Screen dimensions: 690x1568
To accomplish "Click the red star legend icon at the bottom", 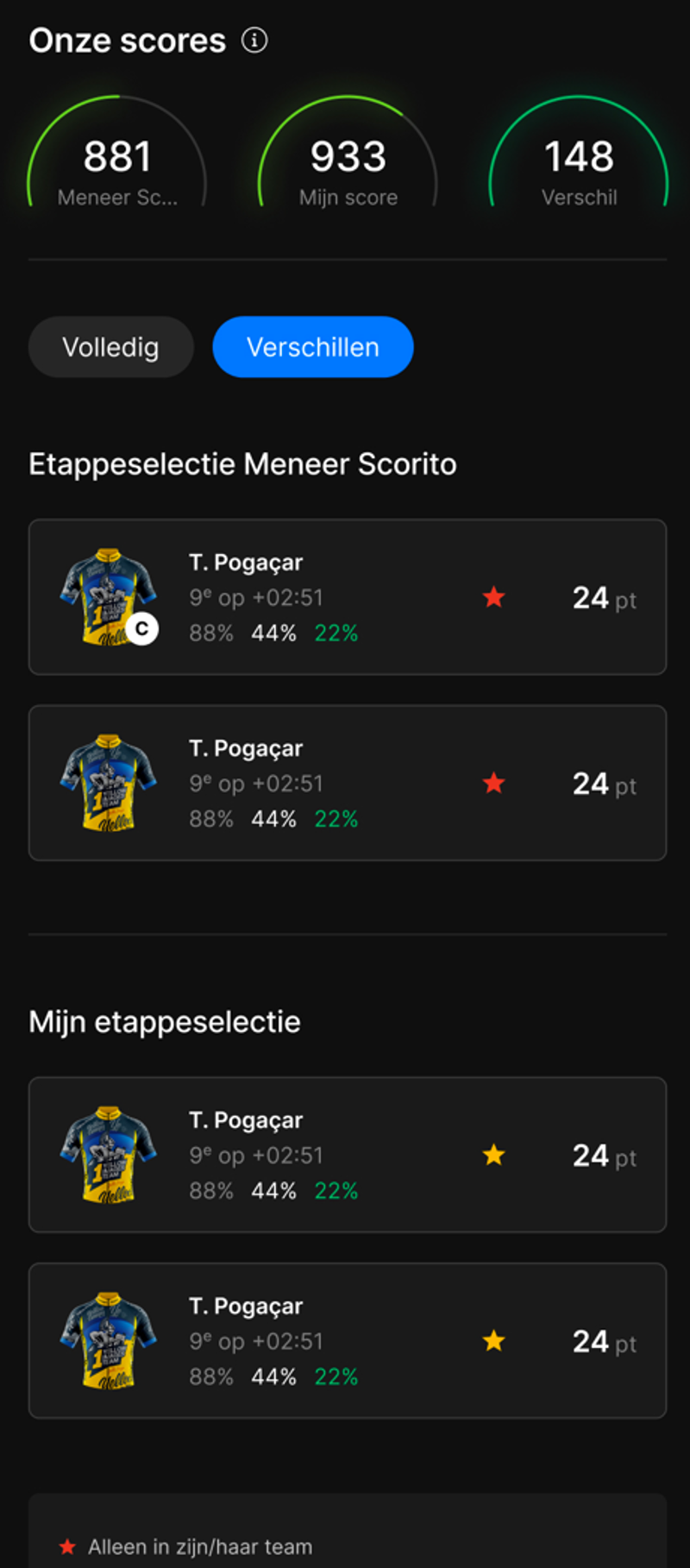I will pyautogui.click(x=67, y=1547).
